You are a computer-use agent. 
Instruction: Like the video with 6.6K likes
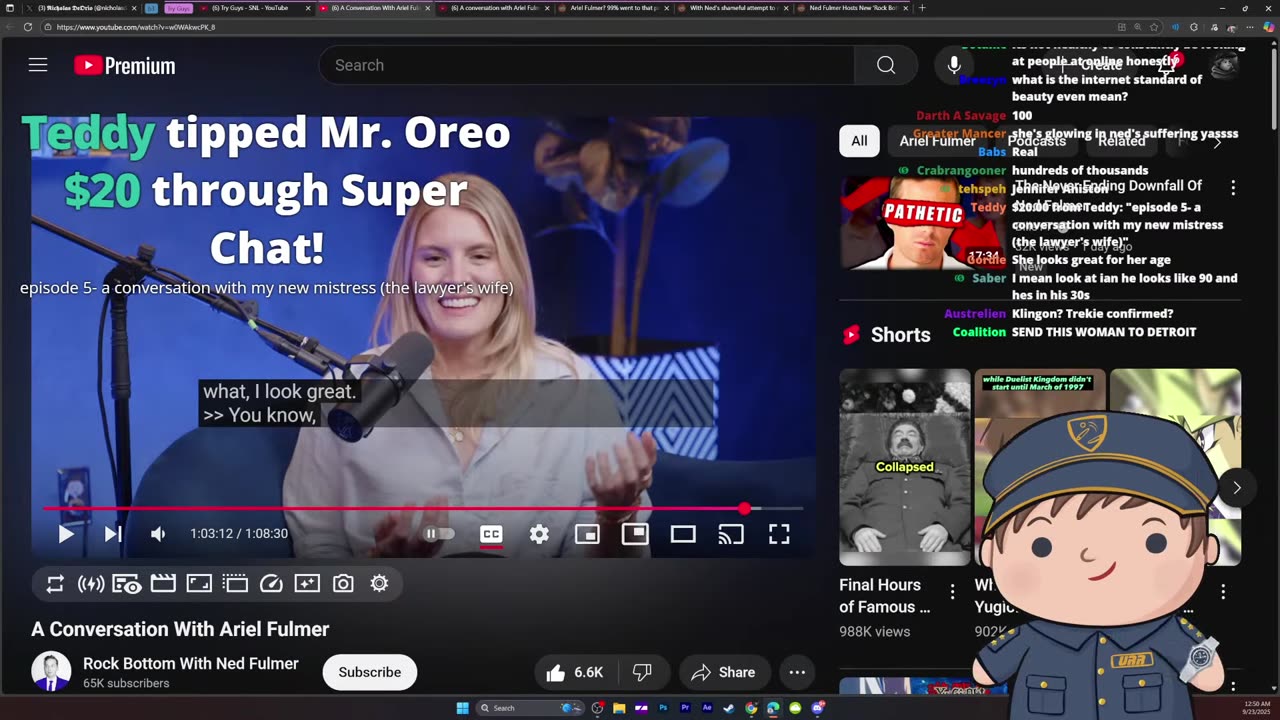pyautogui.click(x=575, y=672)
